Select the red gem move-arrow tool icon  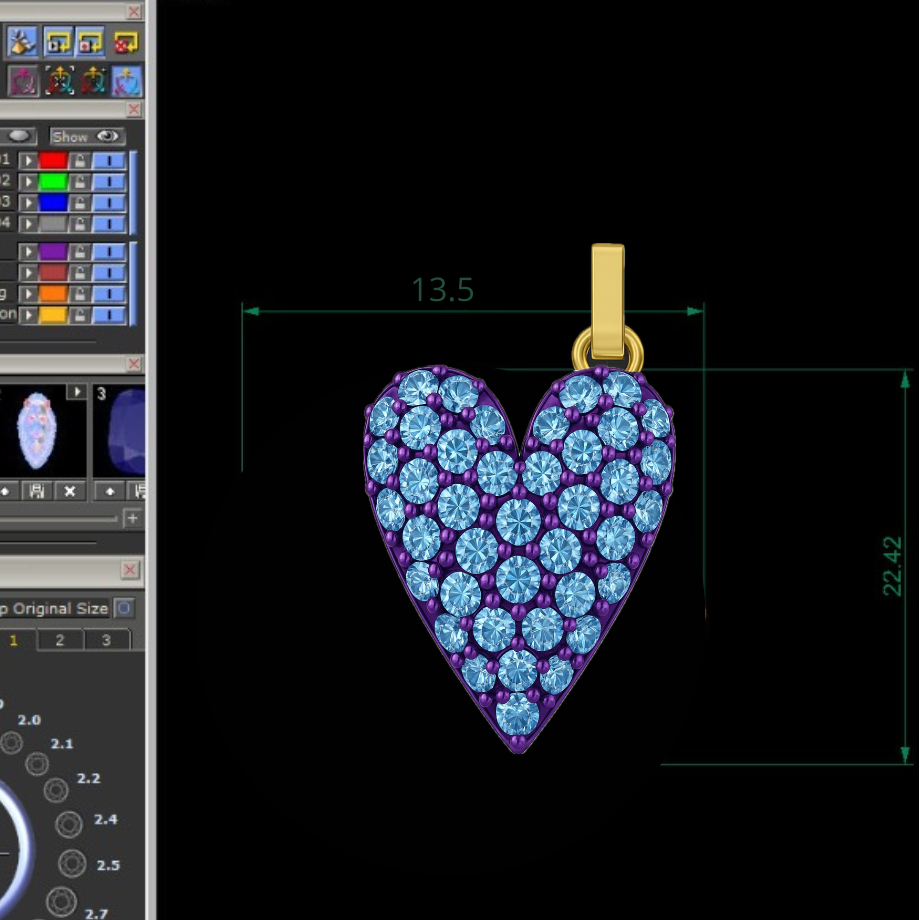90,79
